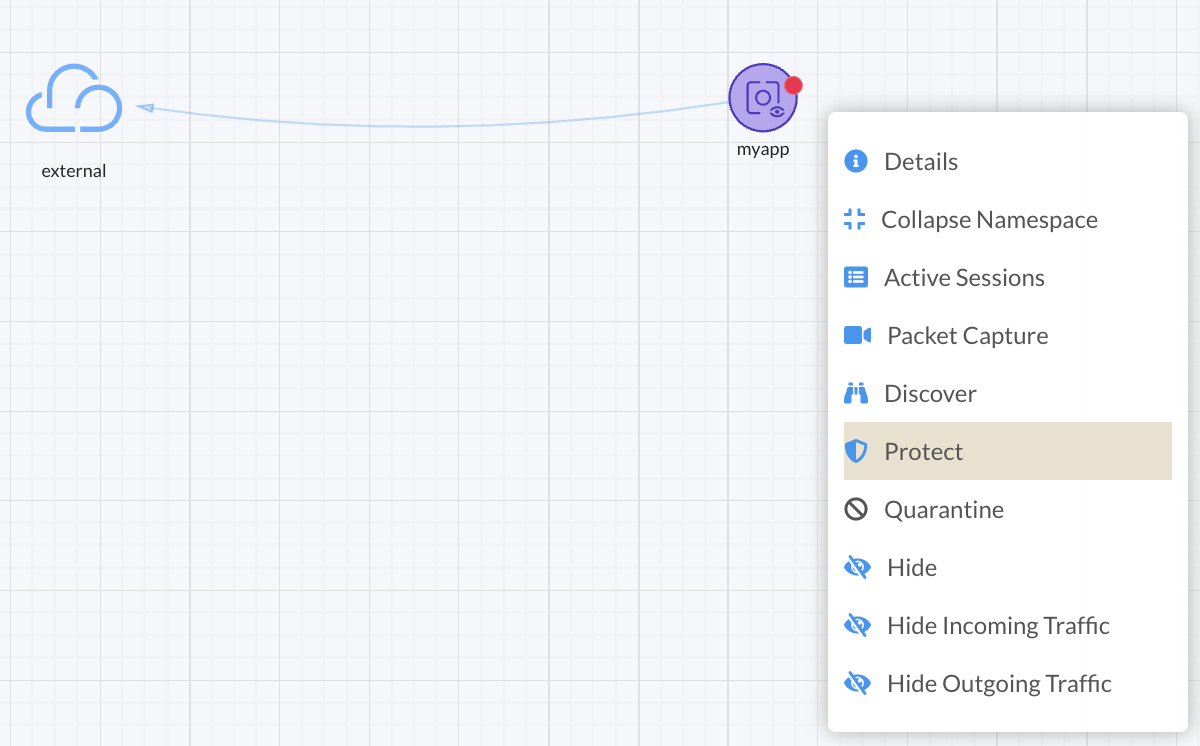
Task: Click the list icon next to Active Sessions
Action: tap(856, 277)
